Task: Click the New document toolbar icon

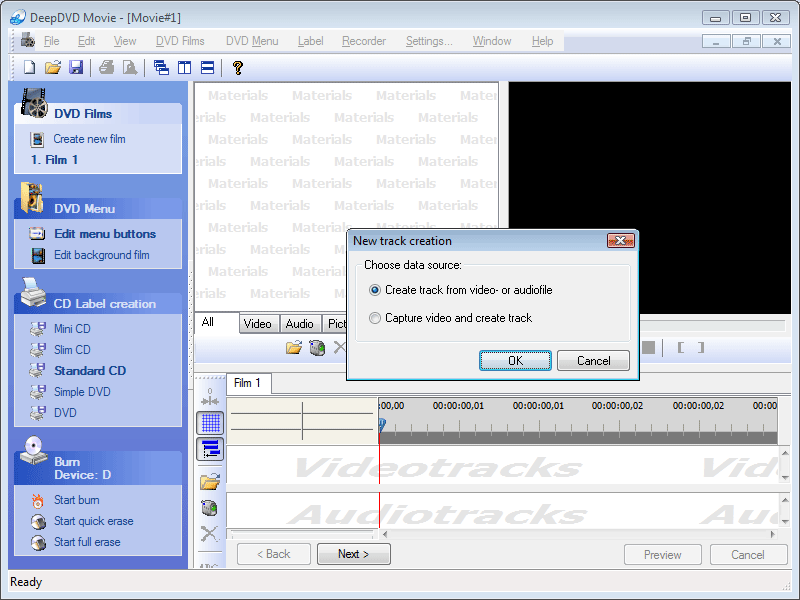Action: (x=30, y=67)
